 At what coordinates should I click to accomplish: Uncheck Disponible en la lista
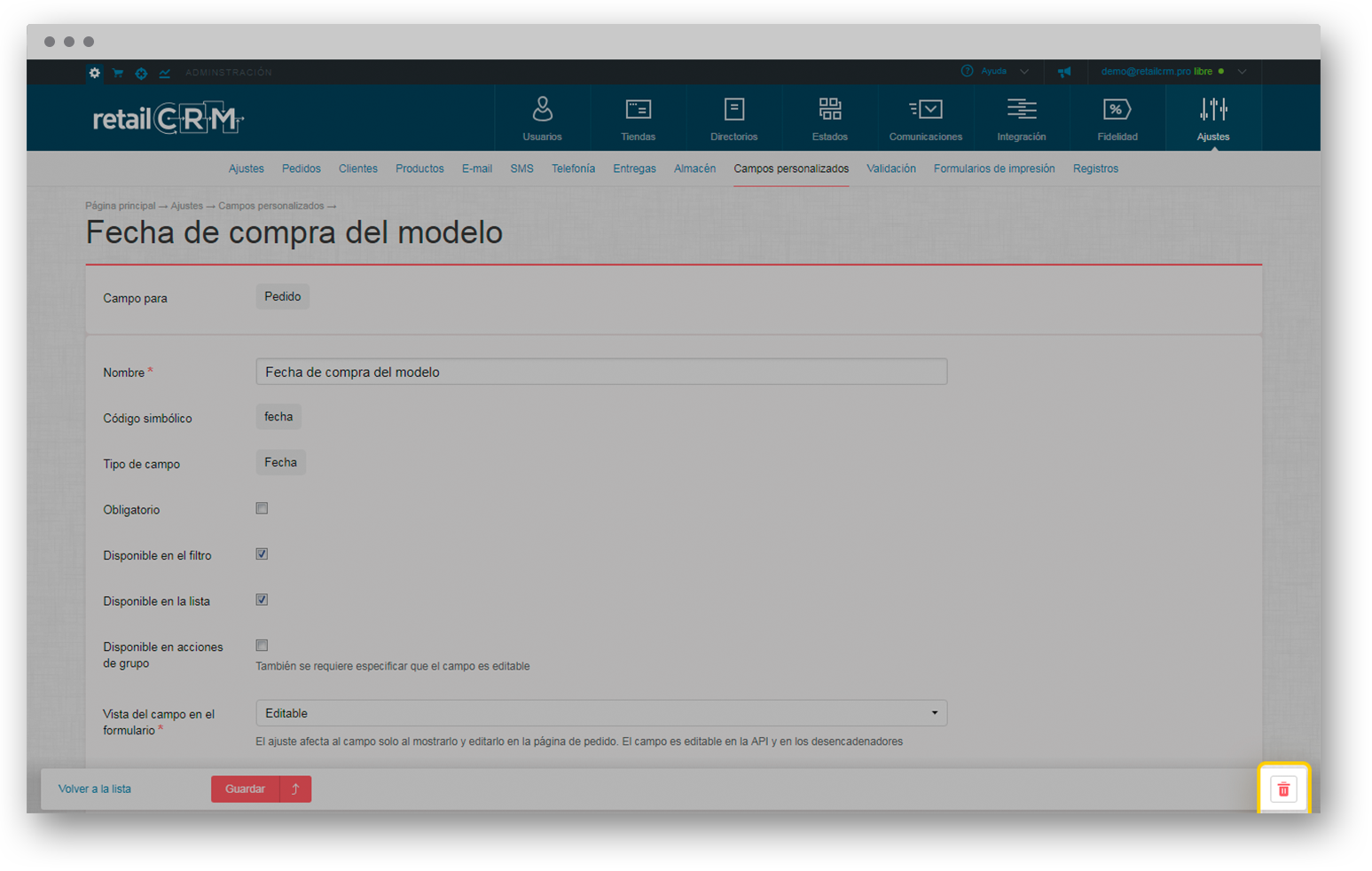coord(262,600)
